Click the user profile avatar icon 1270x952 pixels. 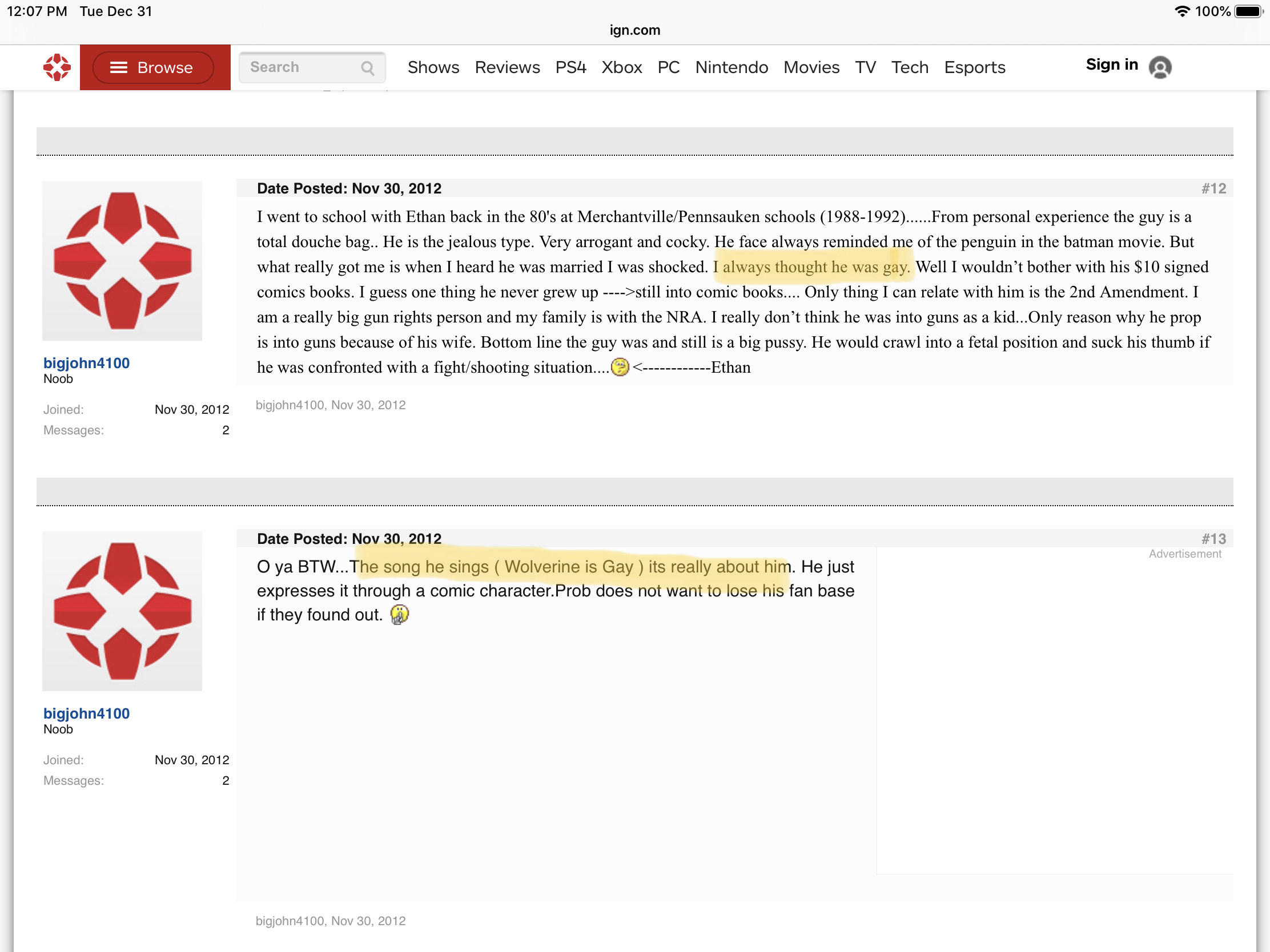click(x=1160, y=68)
